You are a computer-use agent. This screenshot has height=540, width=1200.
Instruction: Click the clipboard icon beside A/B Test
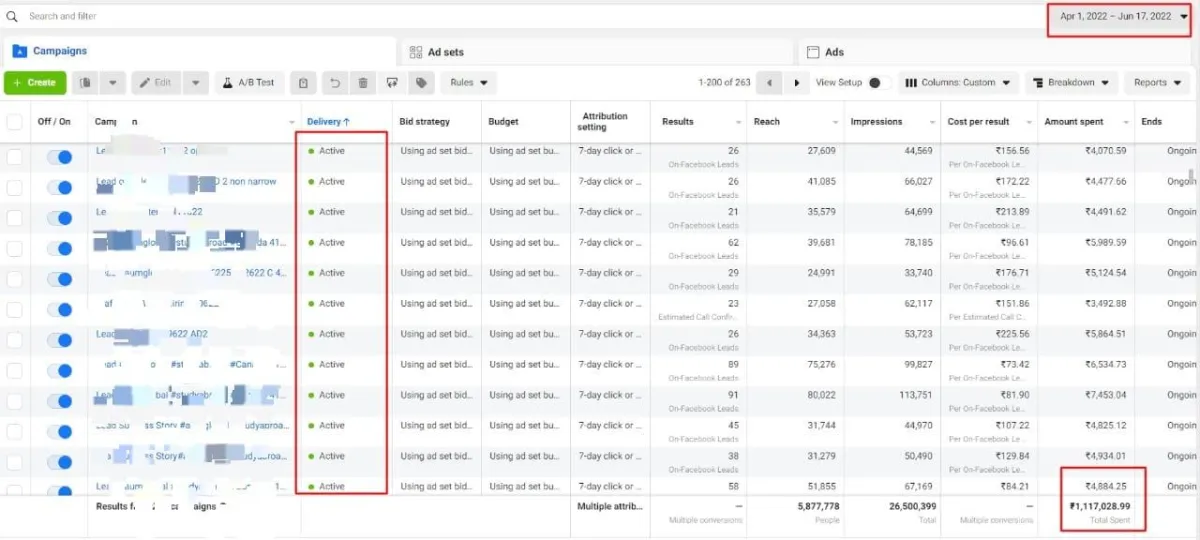click(x=304, y=83)
